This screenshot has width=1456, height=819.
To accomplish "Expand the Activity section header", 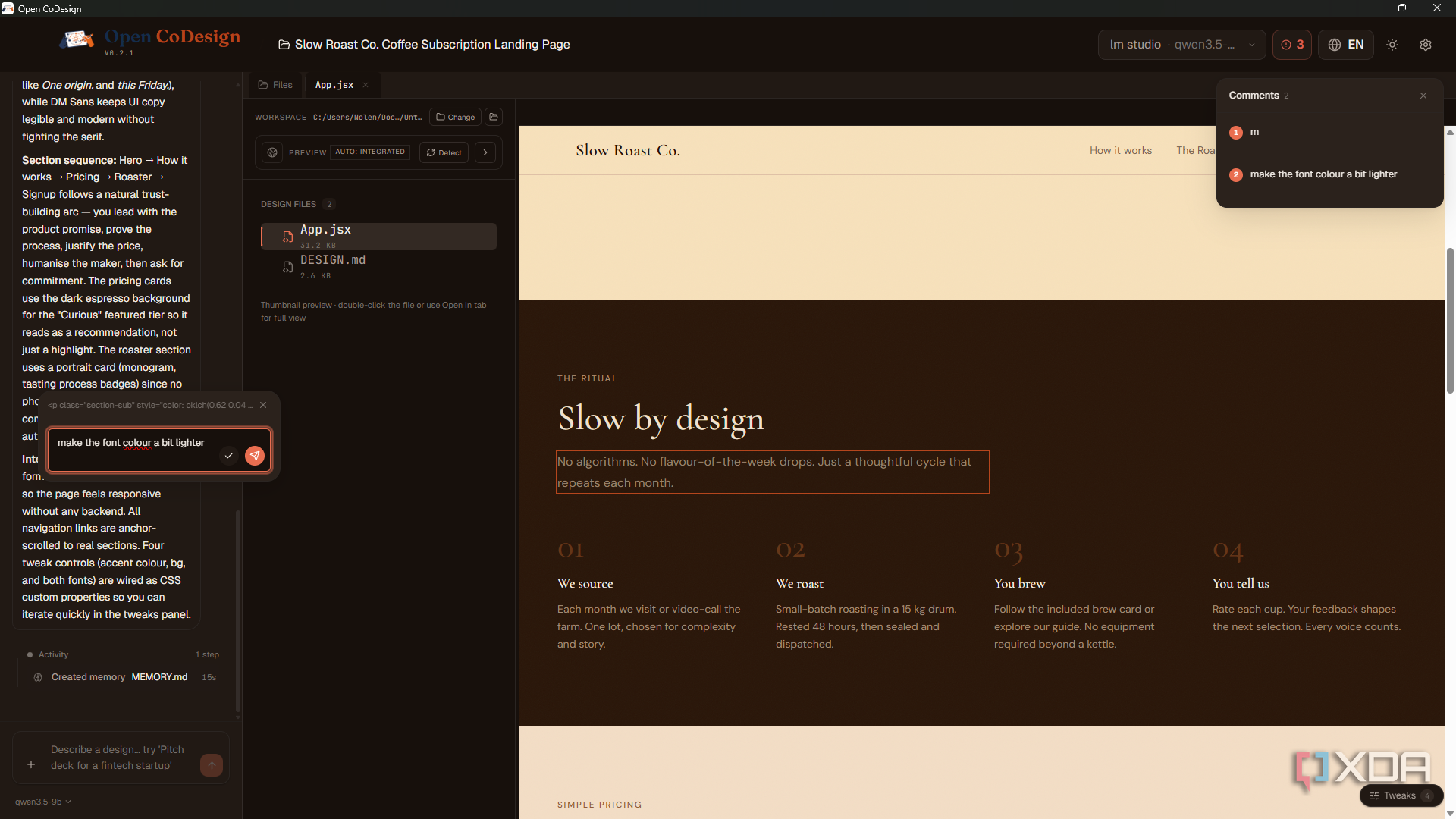I will click(123, 654).
